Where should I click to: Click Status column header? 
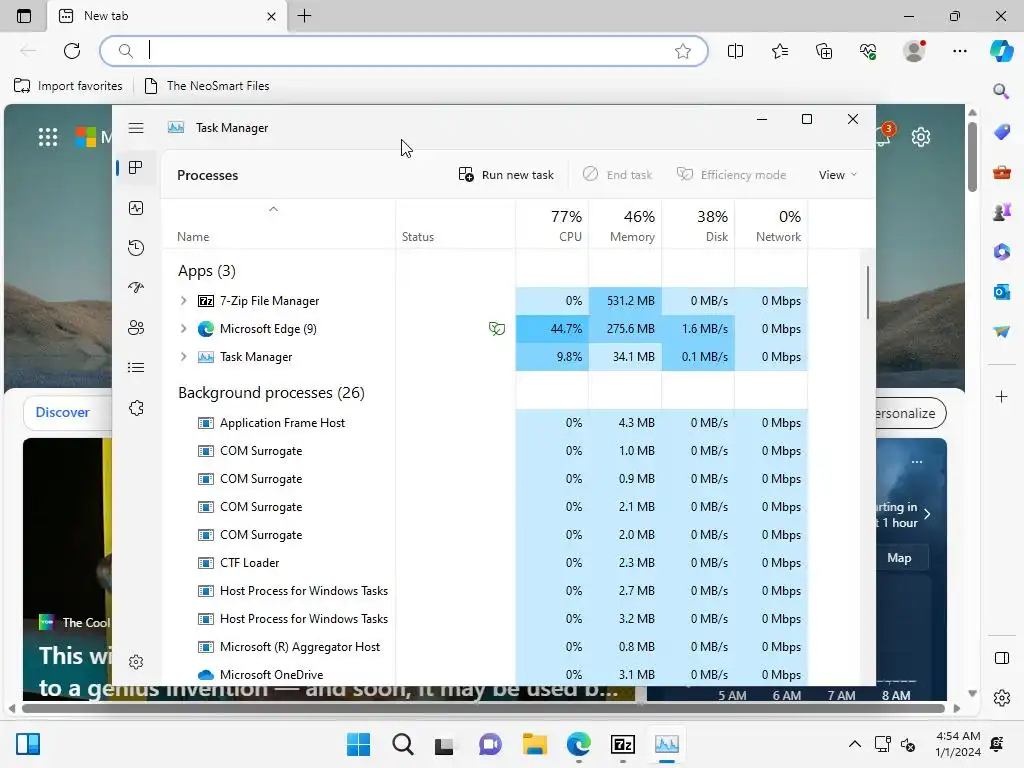pyautogui.click(x=455, y=225)
